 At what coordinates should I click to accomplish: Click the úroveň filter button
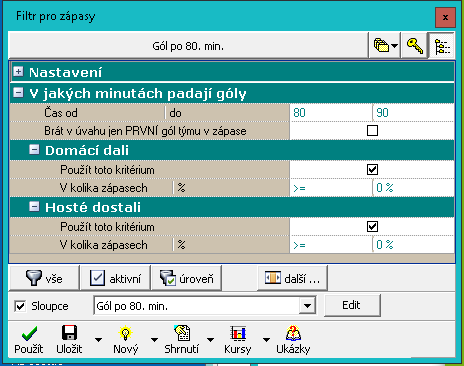click(187, 278)
